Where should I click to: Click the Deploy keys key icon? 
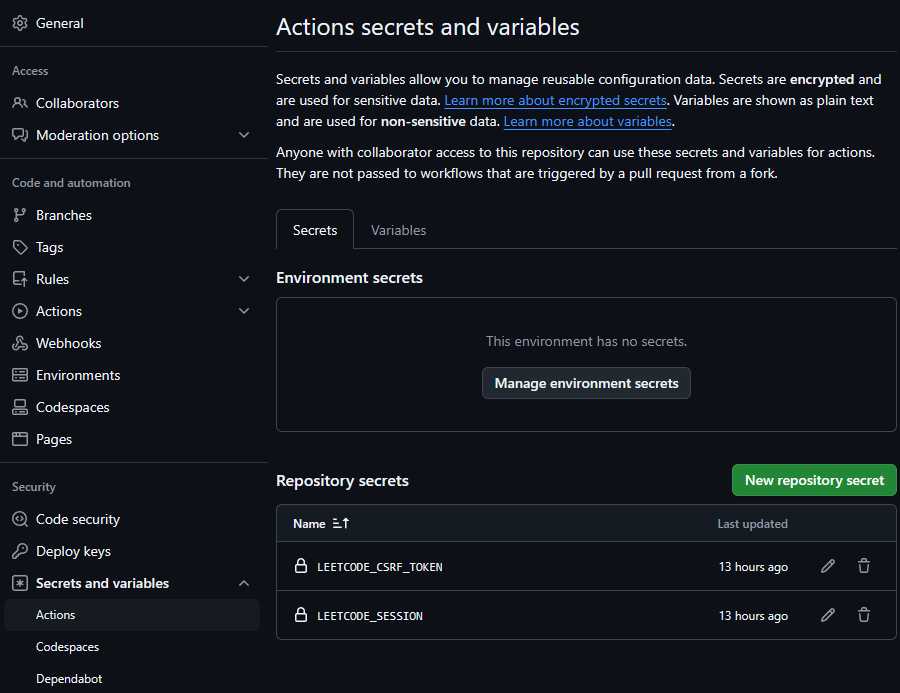click(x=20, y=551)
